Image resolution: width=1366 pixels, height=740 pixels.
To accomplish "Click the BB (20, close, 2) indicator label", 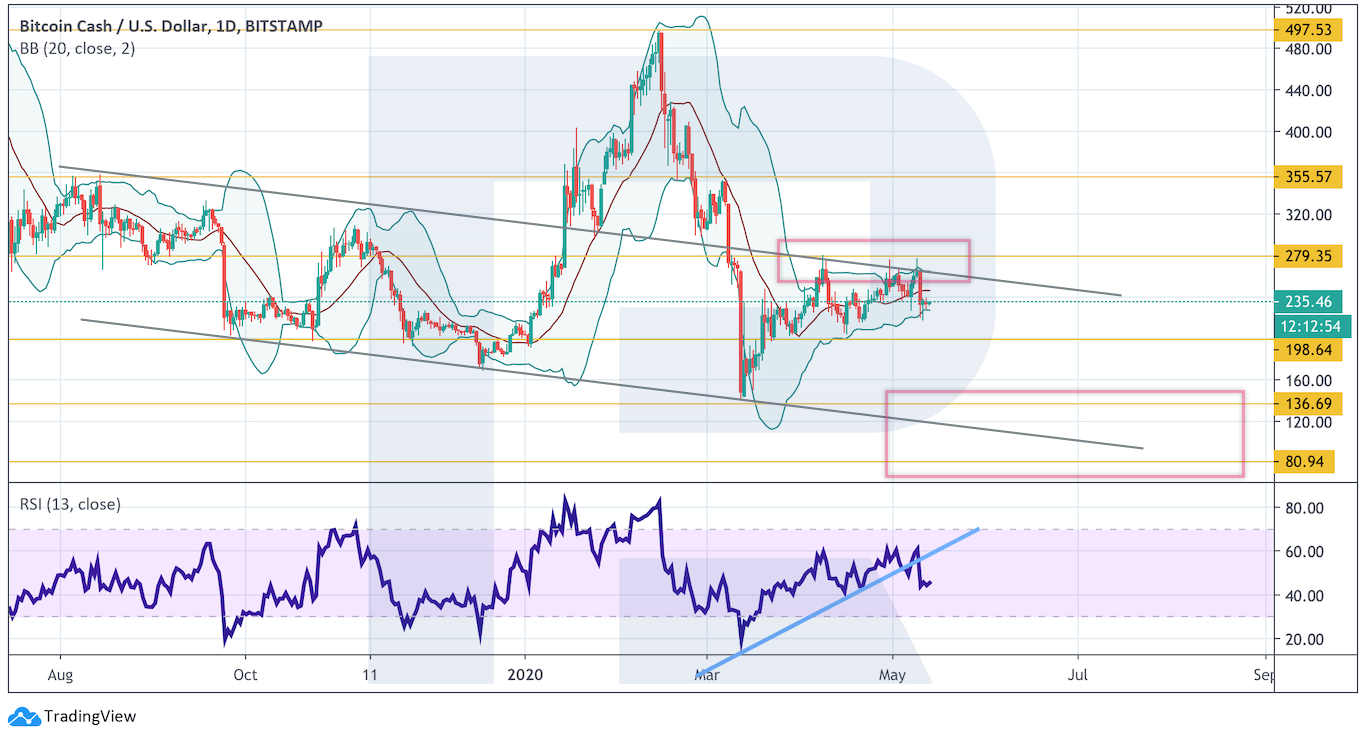I will pos(77,49).
